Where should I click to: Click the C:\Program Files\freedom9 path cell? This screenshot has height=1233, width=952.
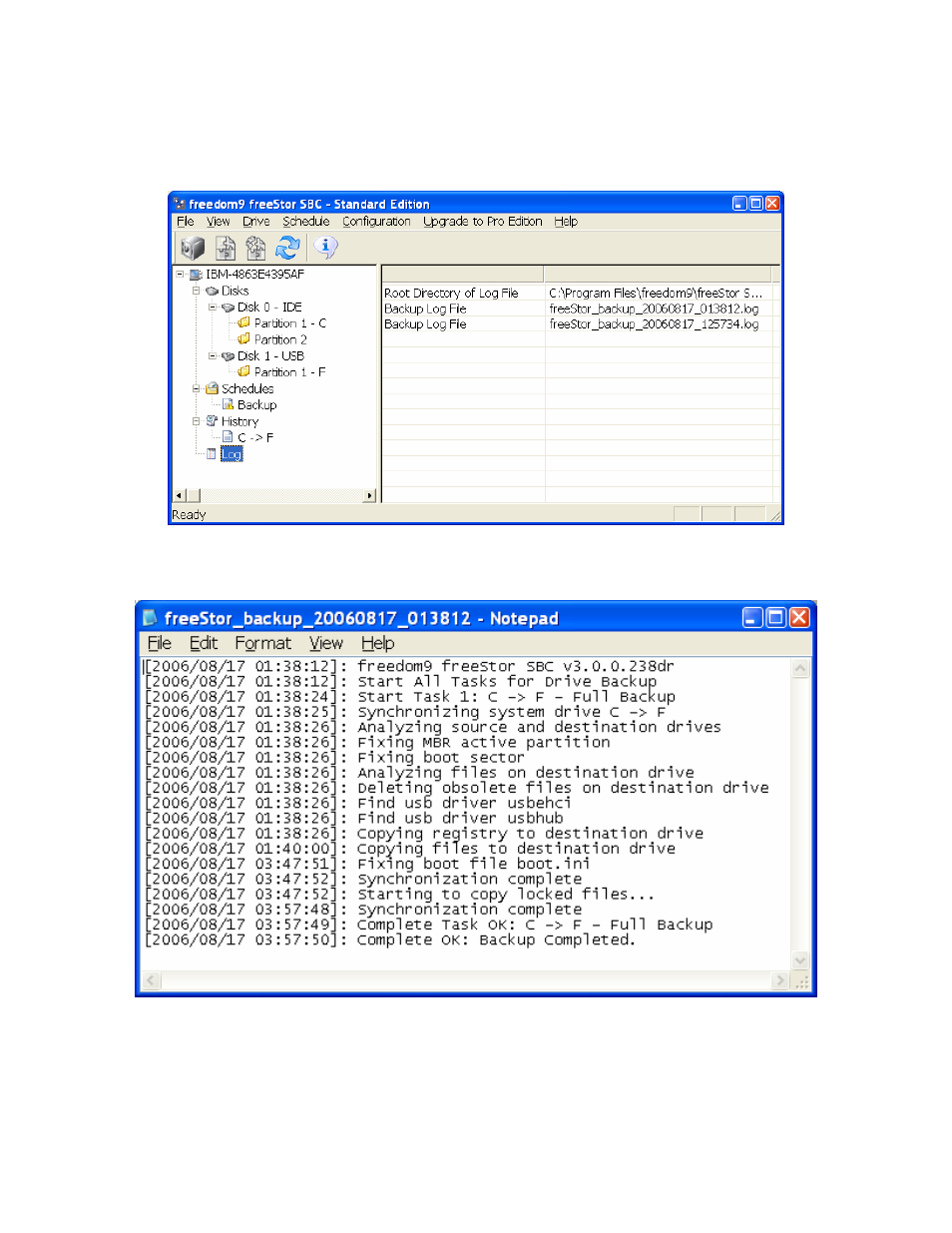656,294
